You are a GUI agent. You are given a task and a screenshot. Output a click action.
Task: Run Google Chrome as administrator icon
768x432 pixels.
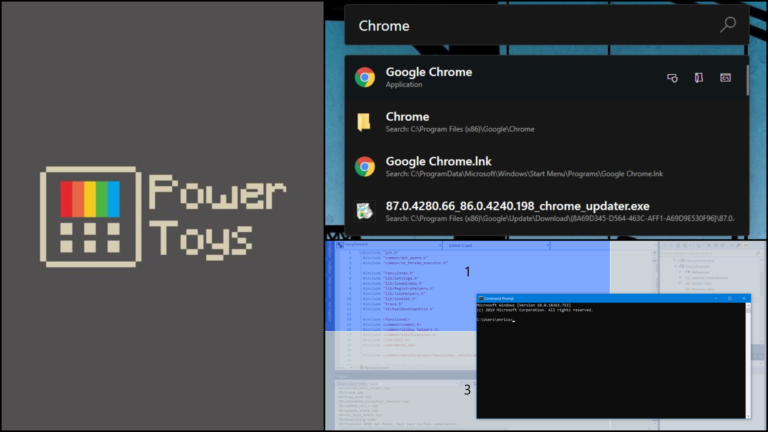click(x=672, y=77)
